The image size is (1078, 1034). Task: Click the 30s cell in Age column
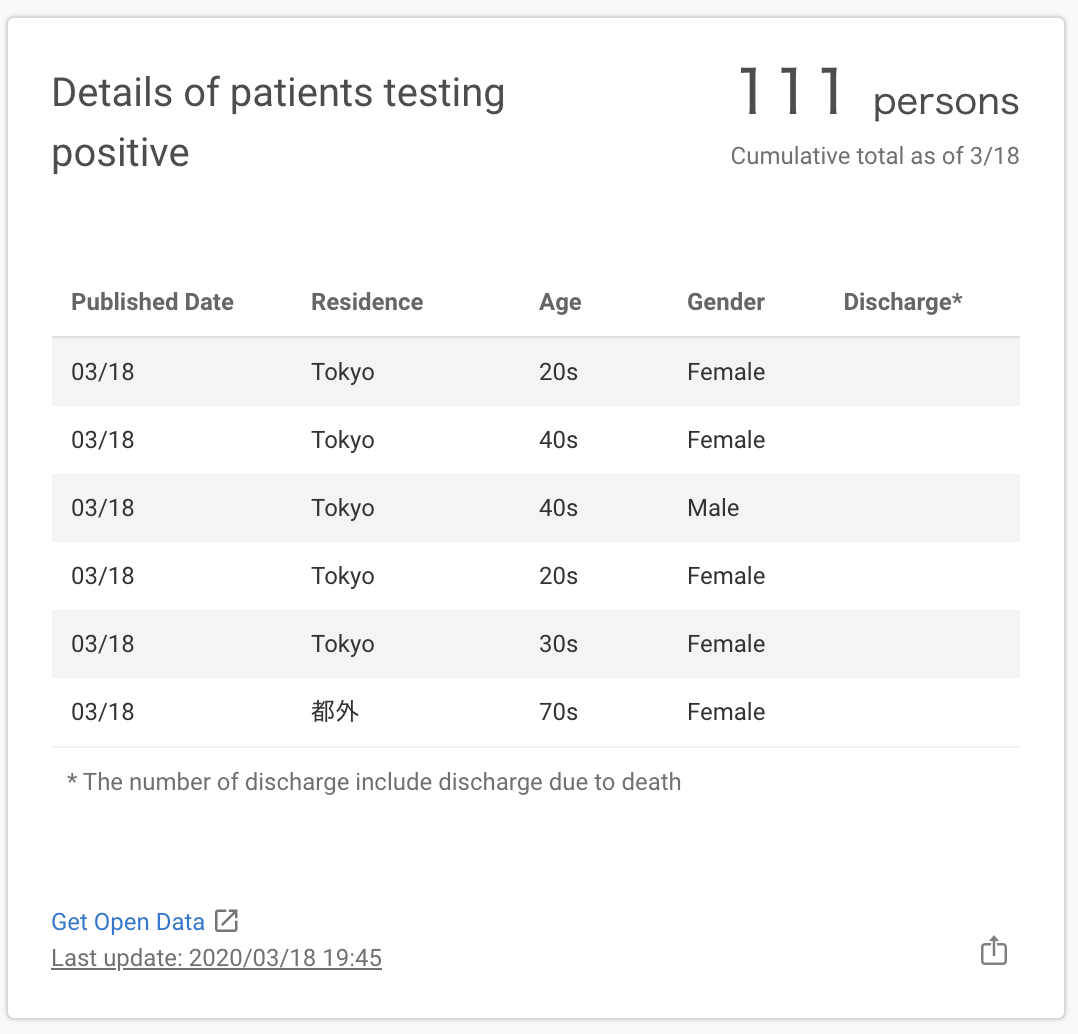point(558,644)
